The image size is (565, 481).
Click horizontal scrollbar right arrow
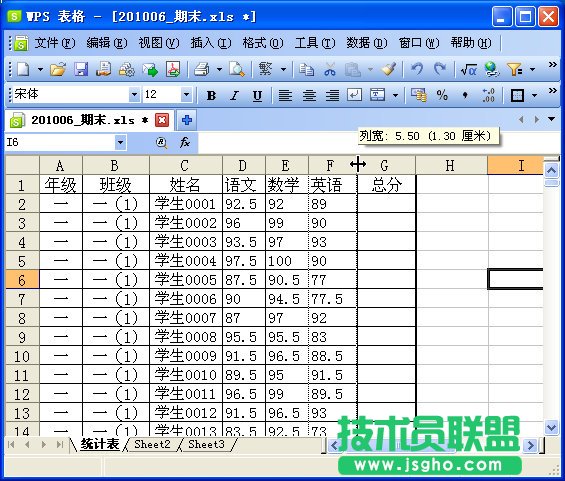click(x=530, y=446)
